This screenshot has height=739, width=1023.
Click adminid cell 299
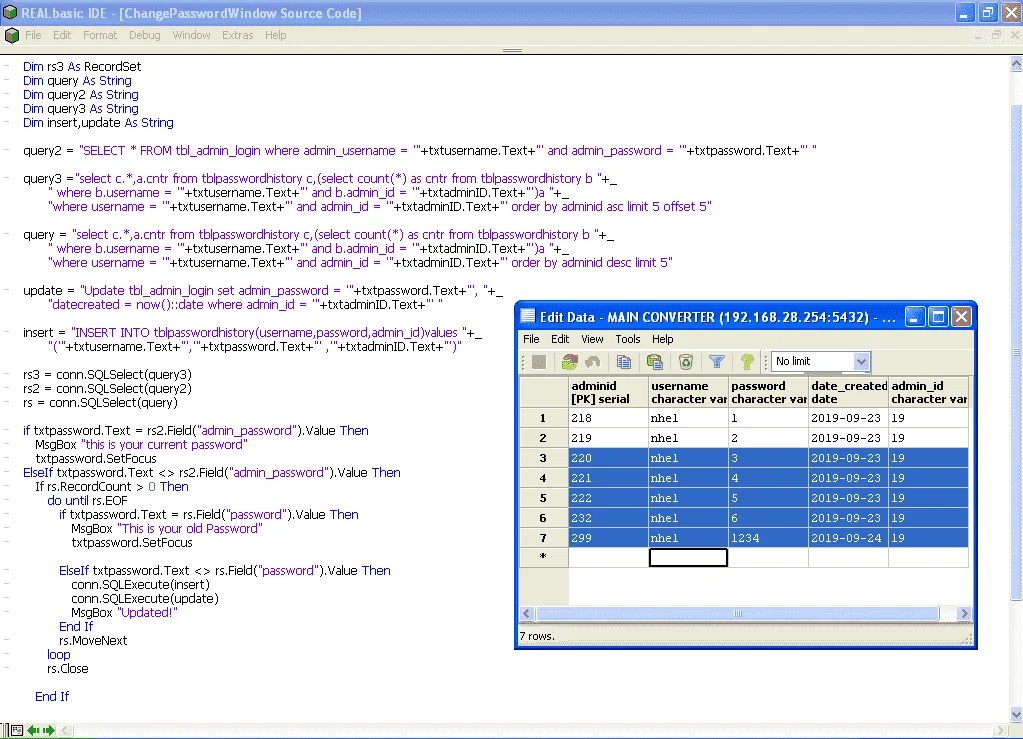pyautogui.click(x=608, y=538)
